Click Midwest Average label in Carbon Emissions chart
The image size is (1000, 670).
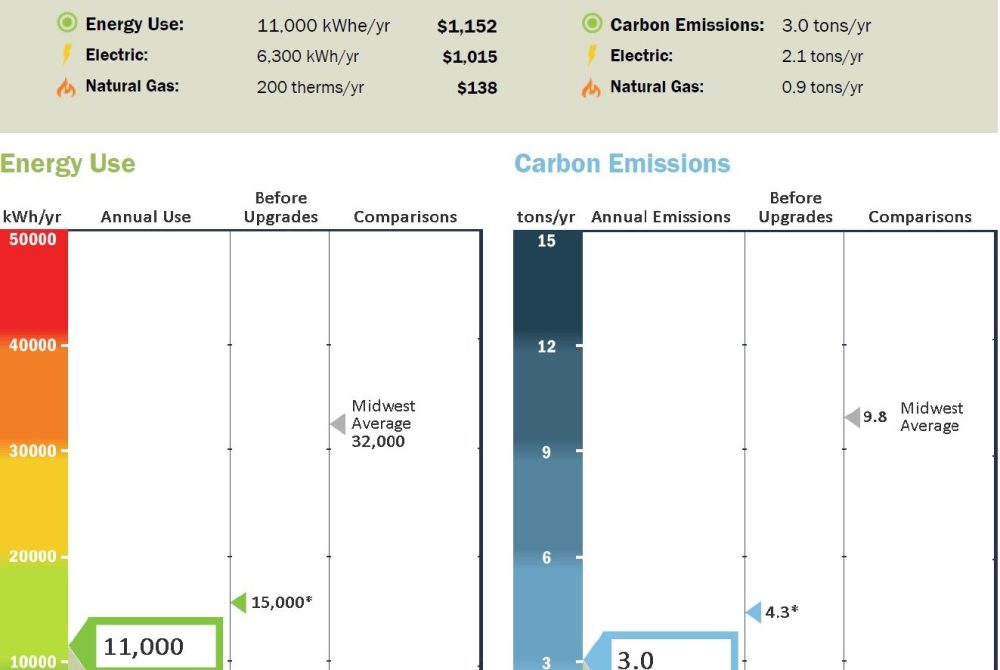[932, 417]
